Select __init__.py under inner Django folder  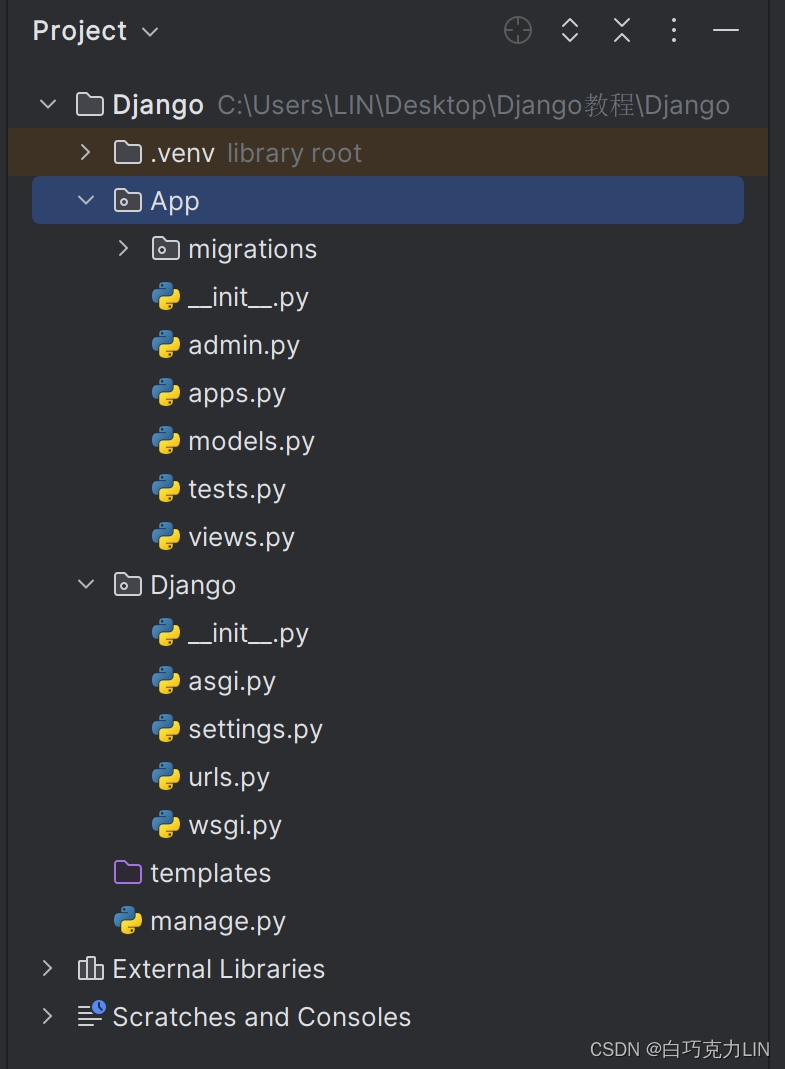click(x=248, y=634)
